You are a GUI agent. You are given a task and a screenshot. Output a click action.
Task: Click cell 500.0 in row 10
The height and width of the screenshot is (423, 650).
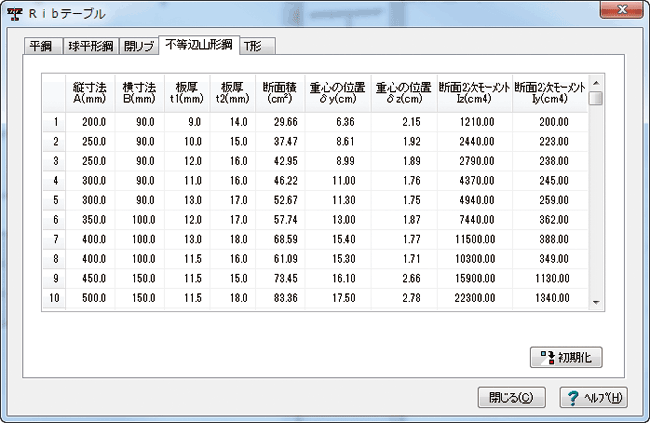click(x=90, y=298)
